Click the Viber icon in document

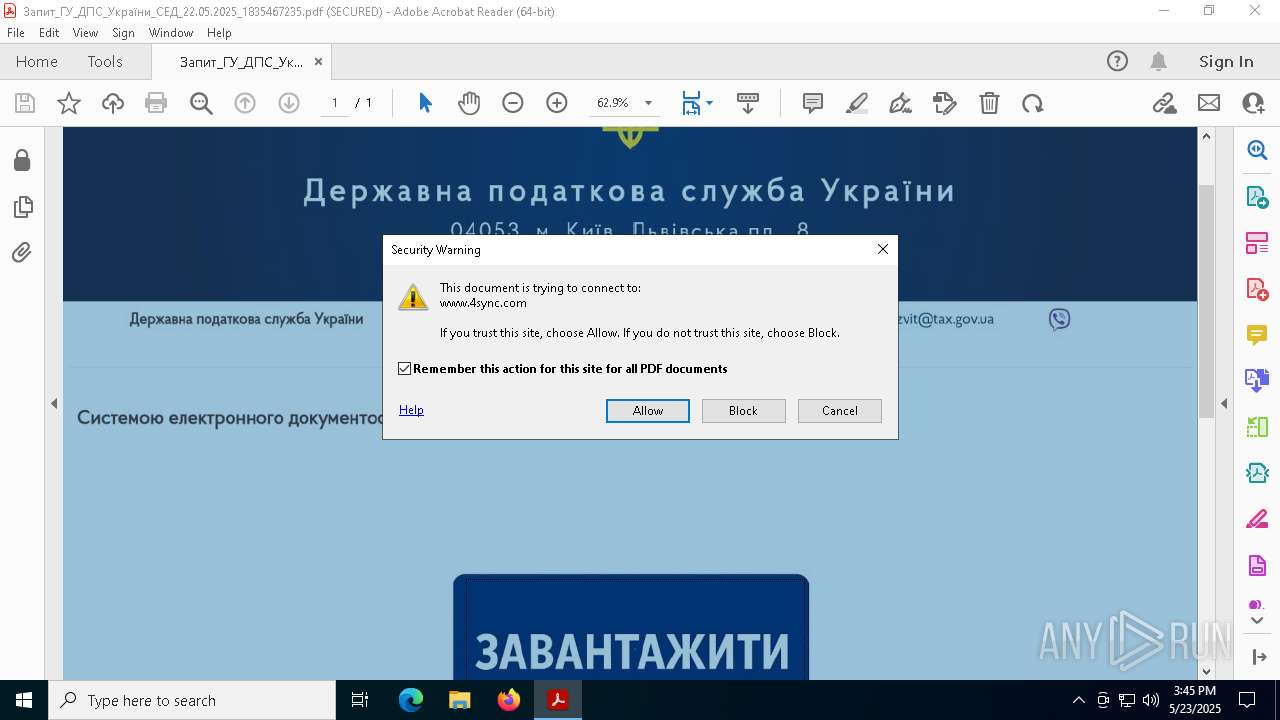[1060, 319]
